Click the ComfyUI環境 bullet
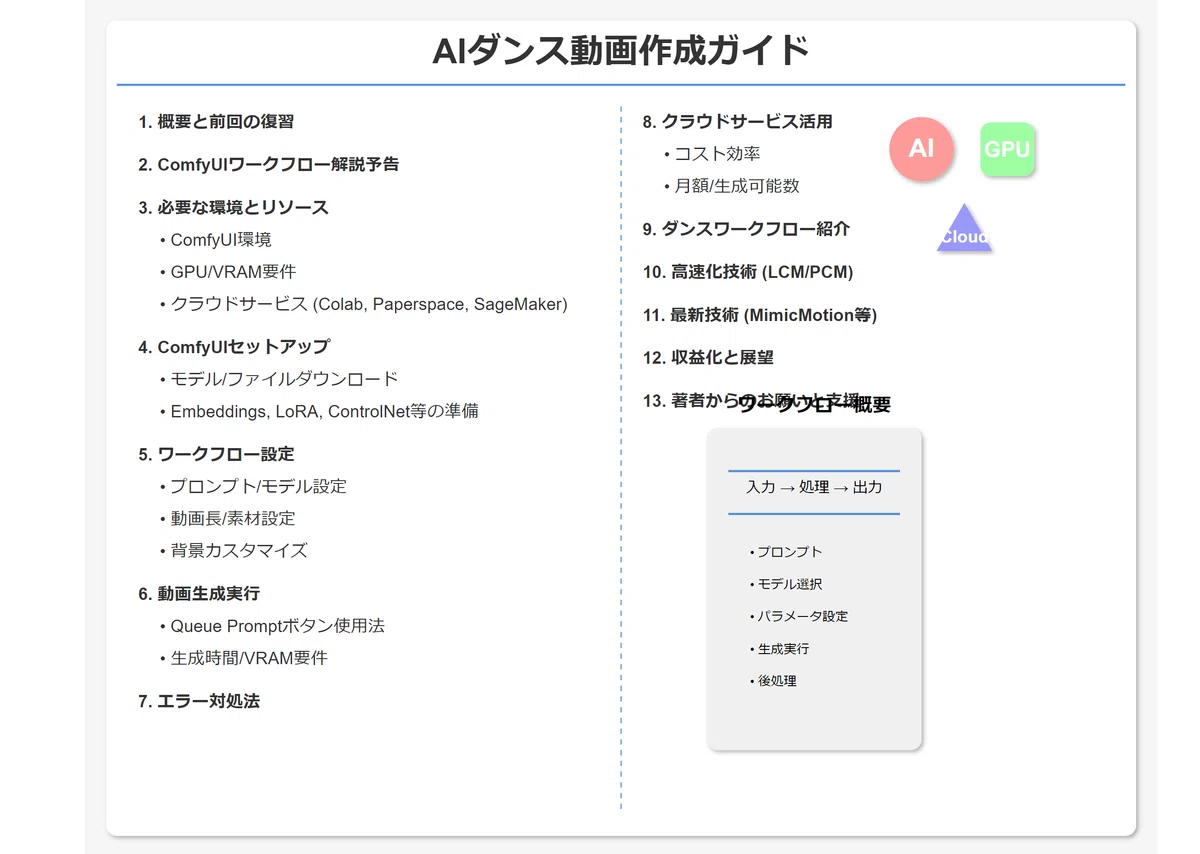This screenshot has width=1200, height=854. pos(215,240)
